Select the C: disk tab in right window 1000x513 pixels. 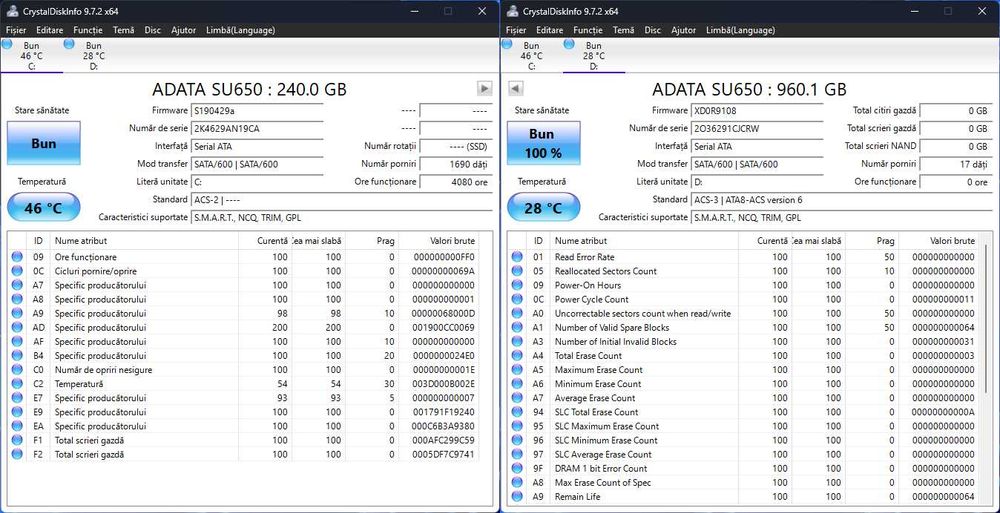pyautogui.click(x=531, y=56)
